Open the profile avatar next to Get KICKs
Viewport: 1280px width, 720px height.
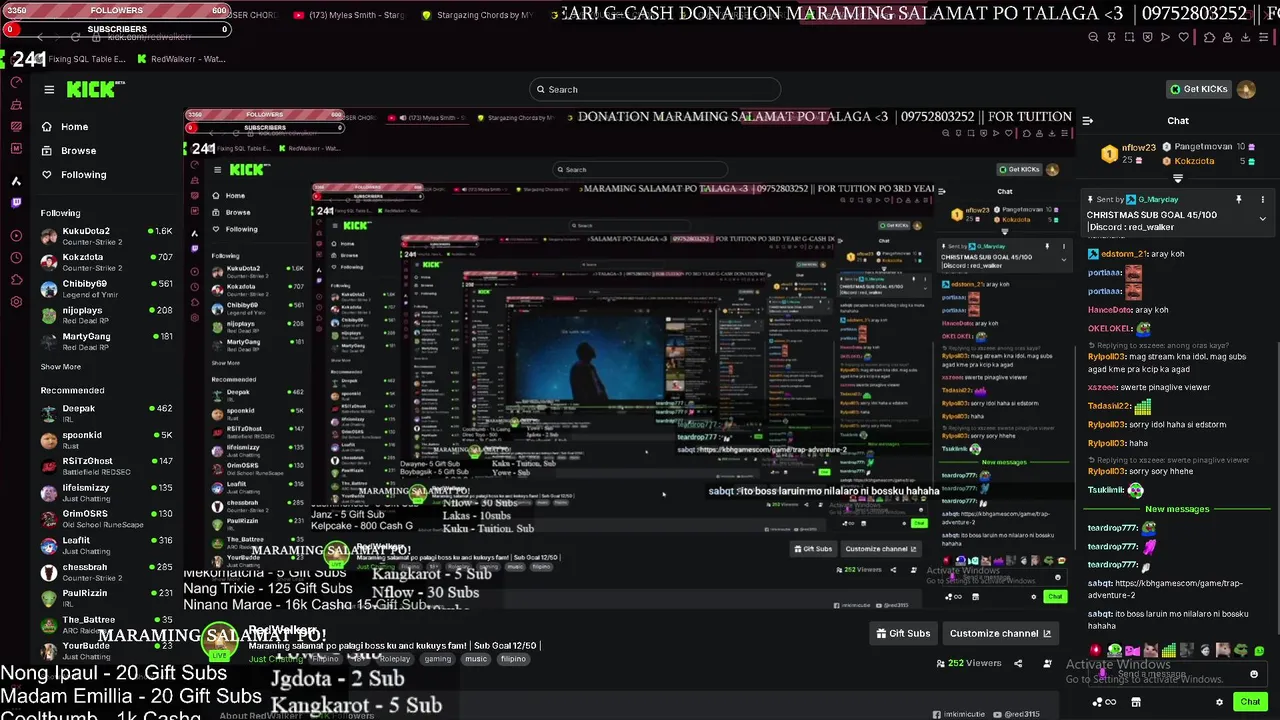[1246, 89]
